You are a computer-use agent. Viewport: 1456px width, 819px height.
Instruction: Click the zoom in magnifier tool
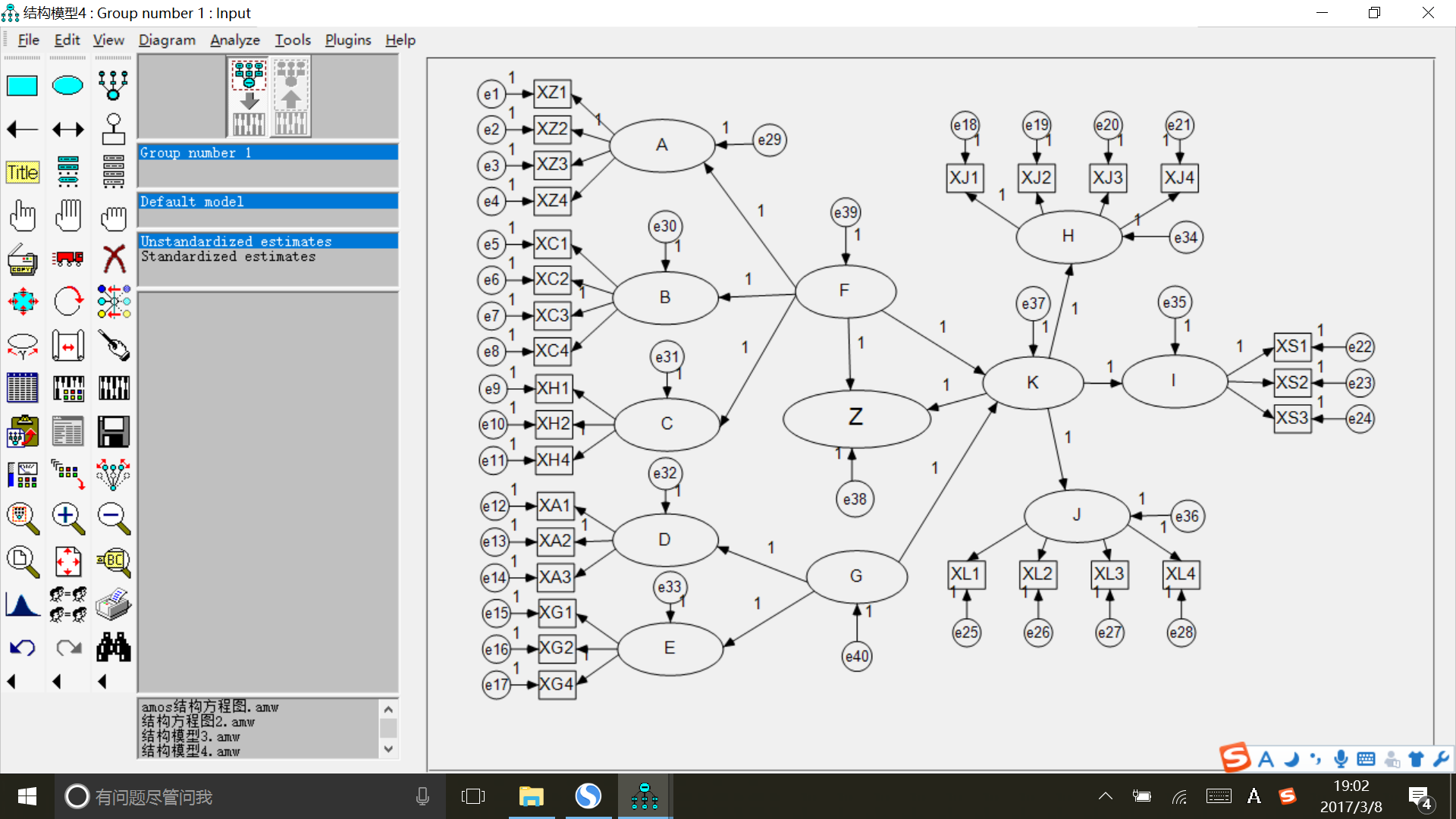click(x=67, y=518)
